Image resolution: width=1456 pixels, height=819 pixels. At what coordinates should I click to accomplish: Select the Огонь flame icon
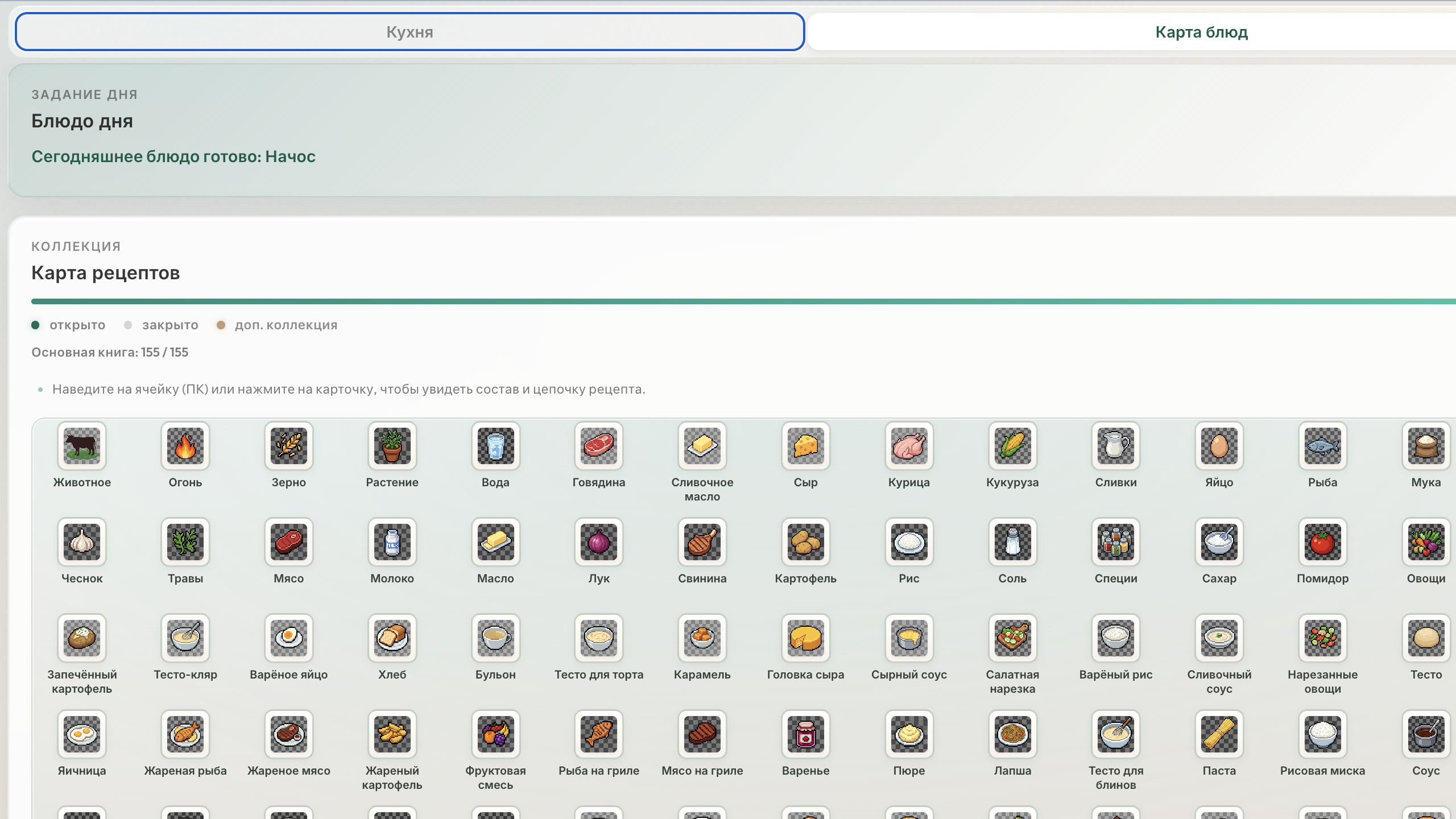185,446
